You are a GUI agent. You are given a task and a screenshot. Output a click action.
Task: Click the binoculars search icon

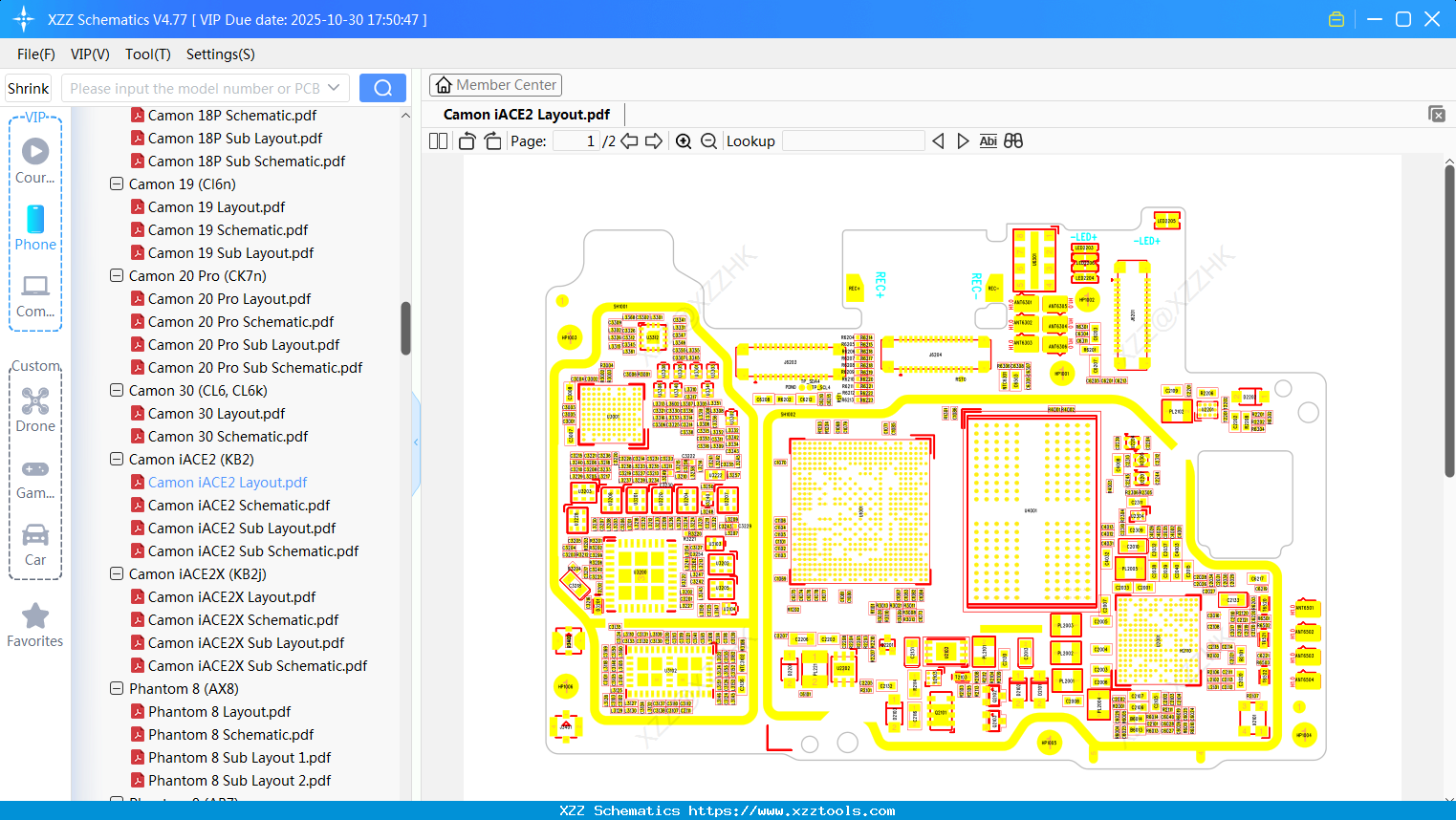tap(1013, 140)
